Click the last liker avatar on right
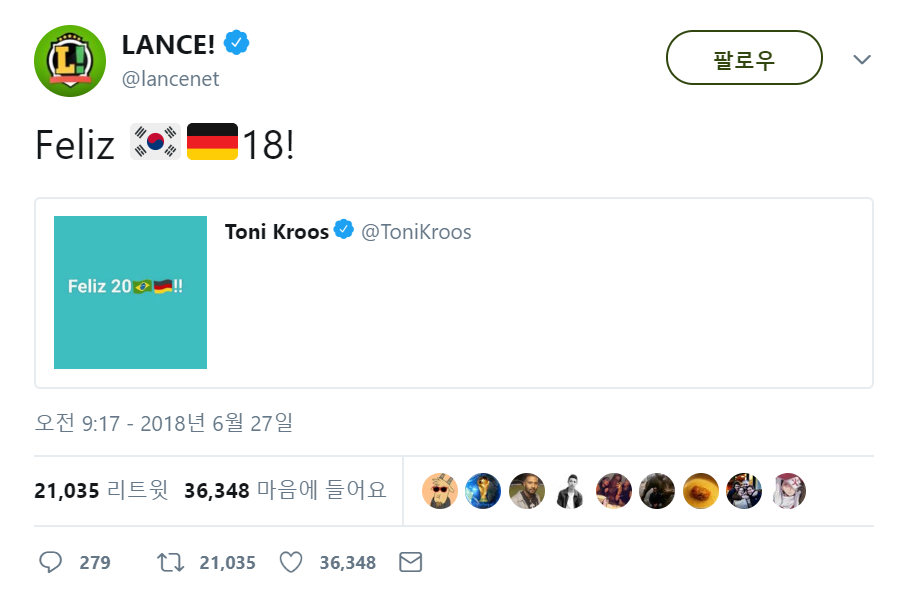This screenshot has height=606, width=905. 788,491
